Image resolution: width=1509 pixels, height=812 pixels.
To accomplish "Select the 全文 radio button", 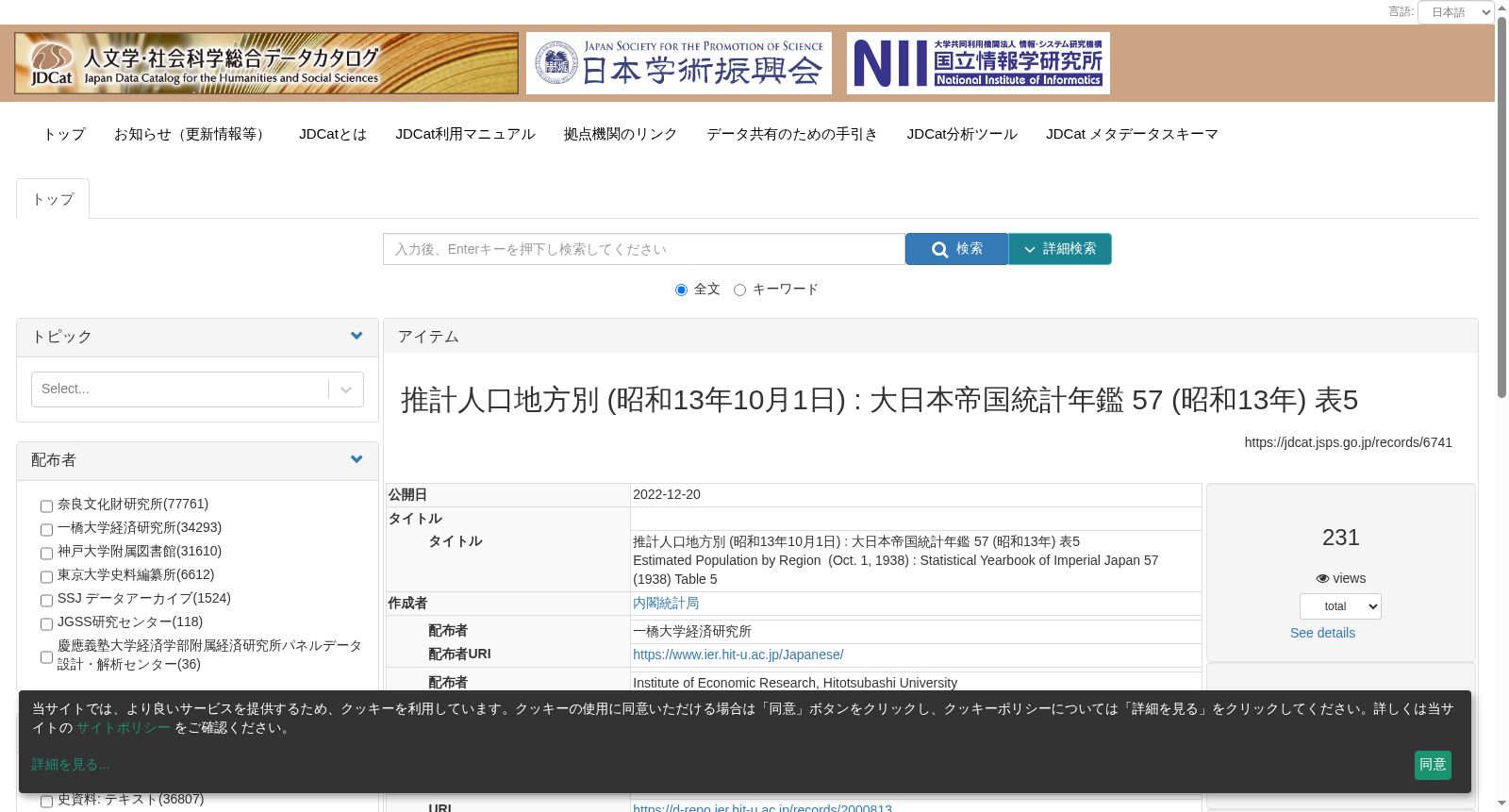I will [681, 290].
